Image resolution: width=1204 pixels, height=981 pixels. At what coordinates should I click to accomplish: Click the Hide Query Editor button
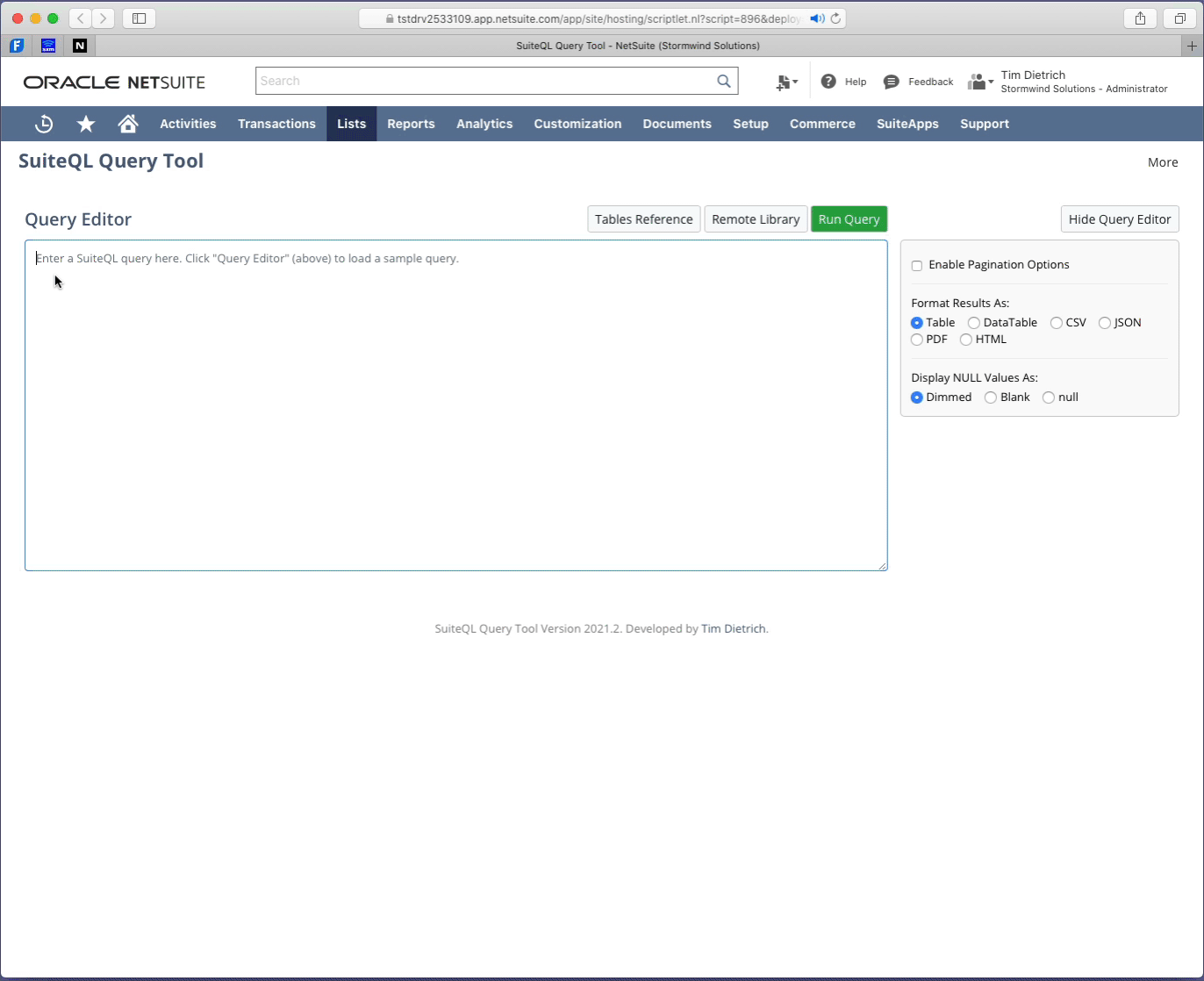pos(1120,219)
